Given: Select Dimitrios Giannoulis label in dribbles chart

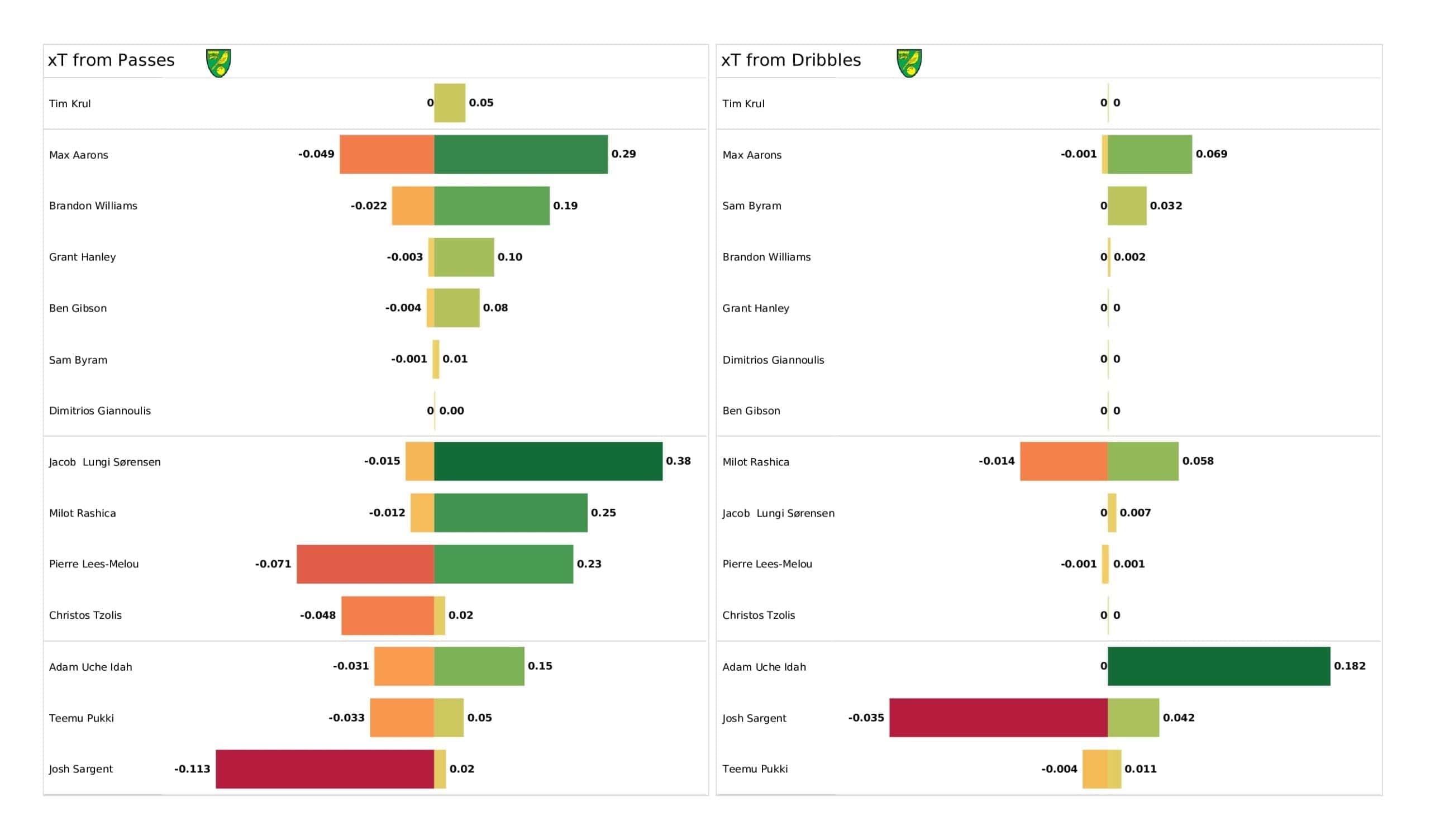Looking at the screenshot, I should pyautogui.click(x=773, y=359).
